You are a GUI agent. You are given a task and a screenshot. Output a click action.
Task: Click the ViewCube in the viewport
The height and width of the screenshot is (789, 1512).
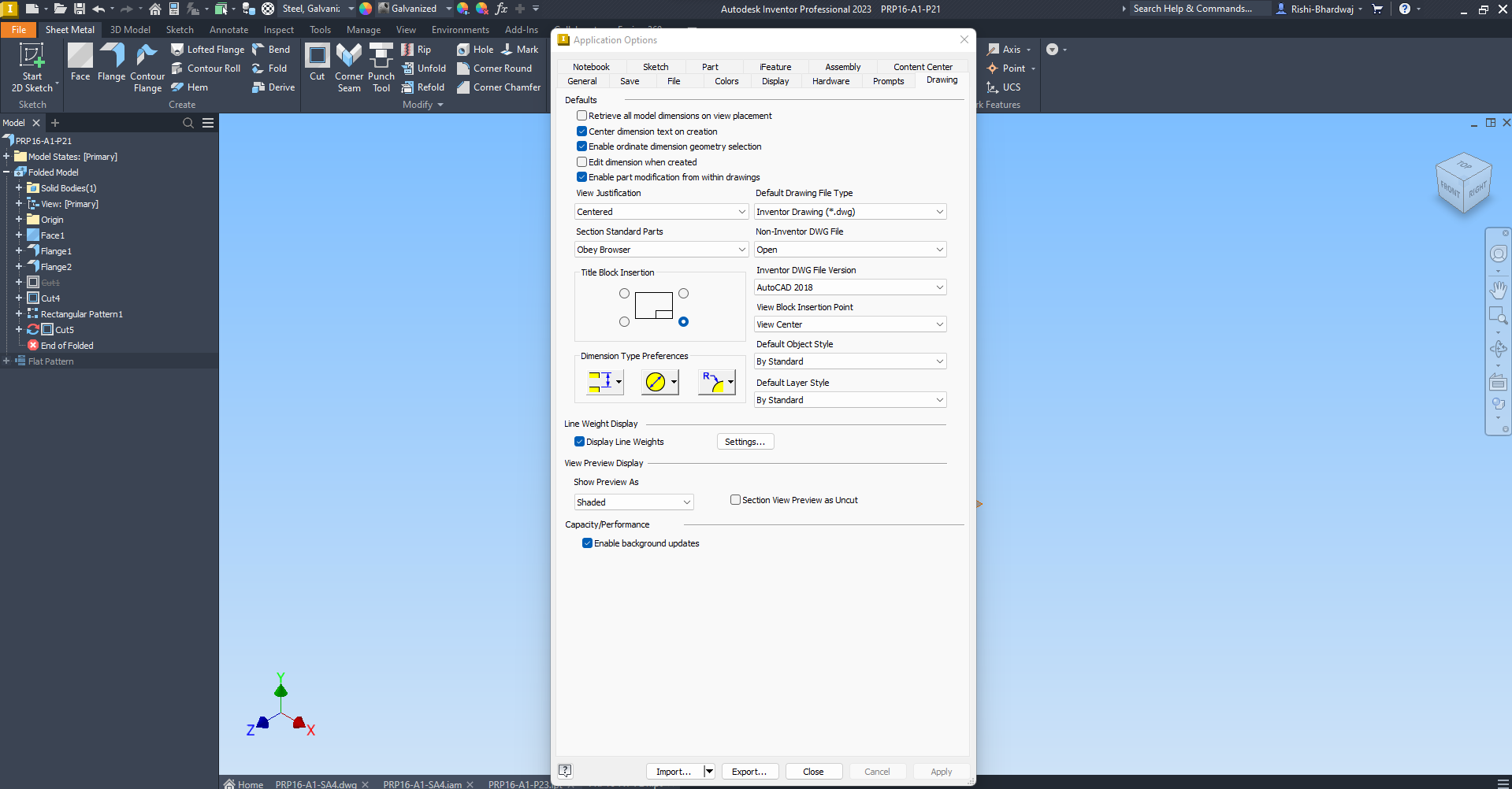(x=1464, y=183)
